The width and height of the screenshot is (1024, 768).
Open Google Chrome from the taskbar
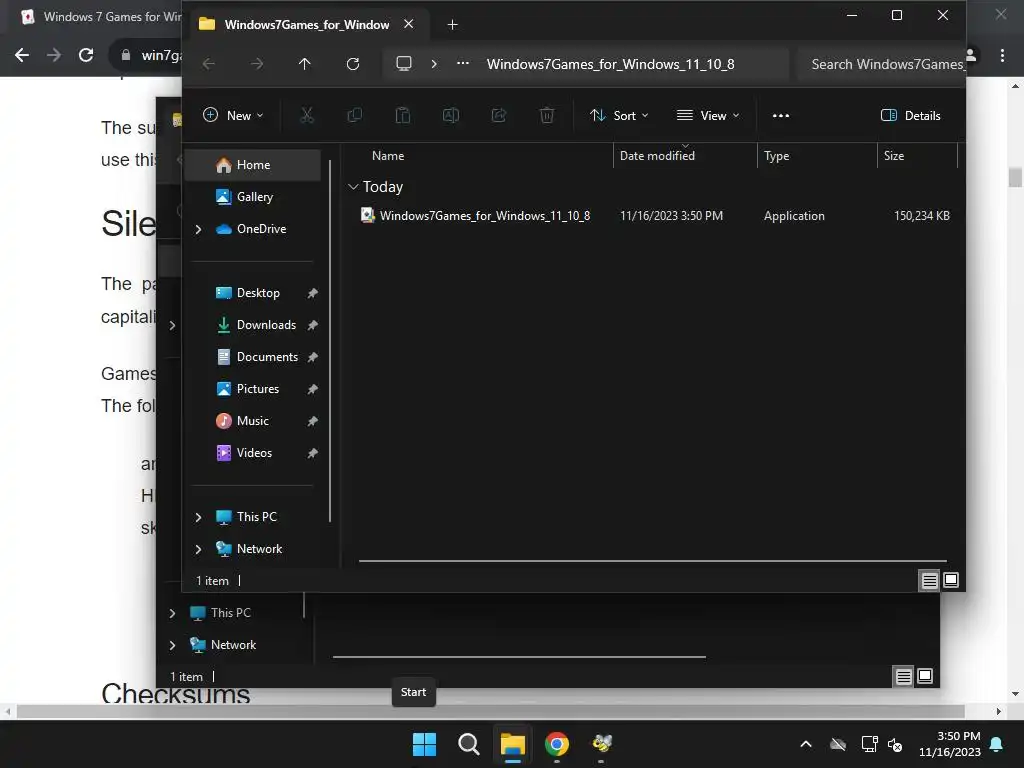(x=557, y=744)
